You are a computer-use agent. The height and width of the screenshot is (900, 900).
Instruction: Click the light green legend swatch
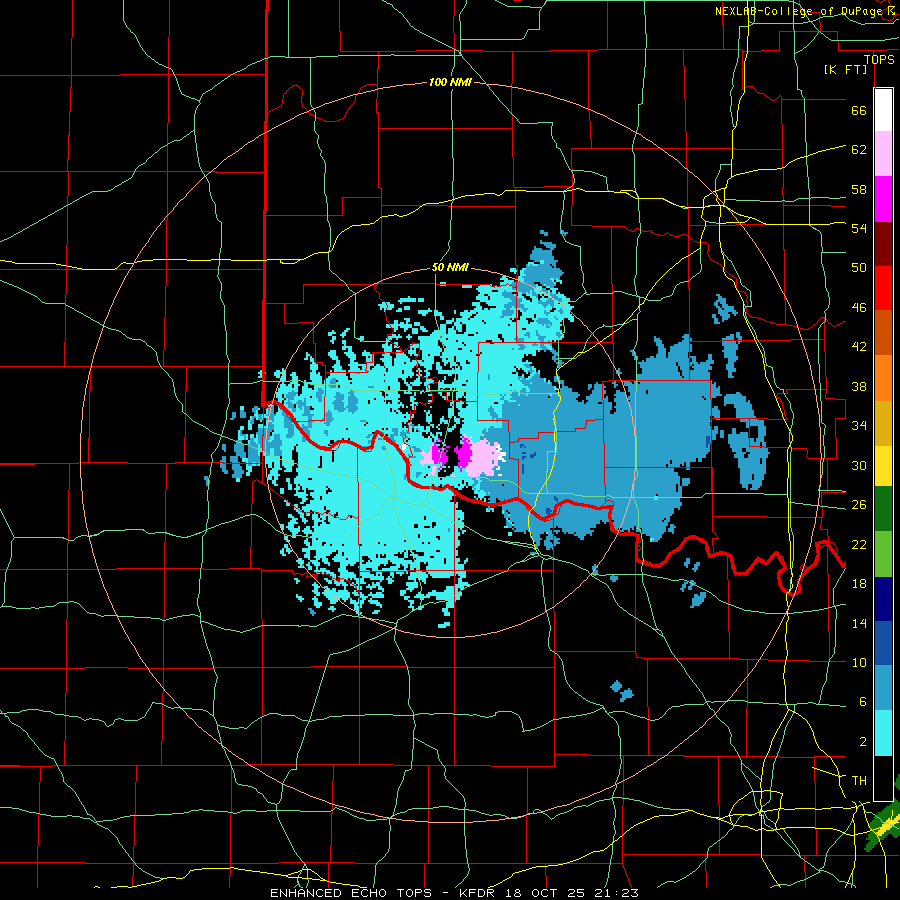tap(883, 554)
